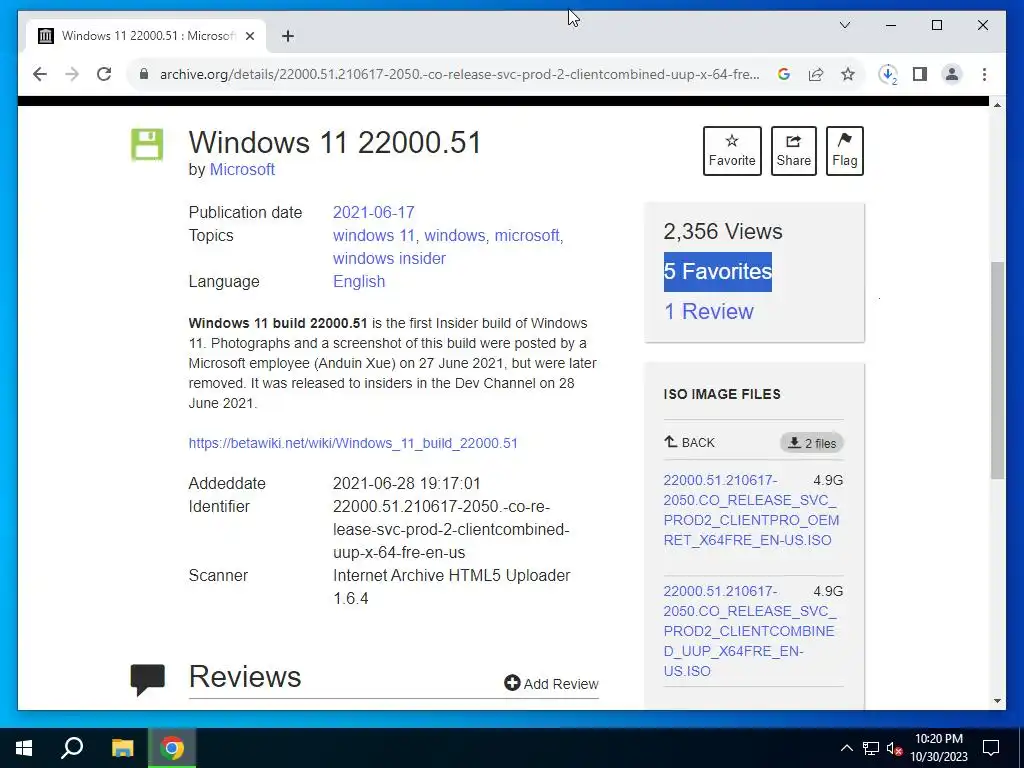The height and width of the screenshot is (768, 1024).
Task: Open the 'windows' topic link
Action: click(x=455, y=235)
